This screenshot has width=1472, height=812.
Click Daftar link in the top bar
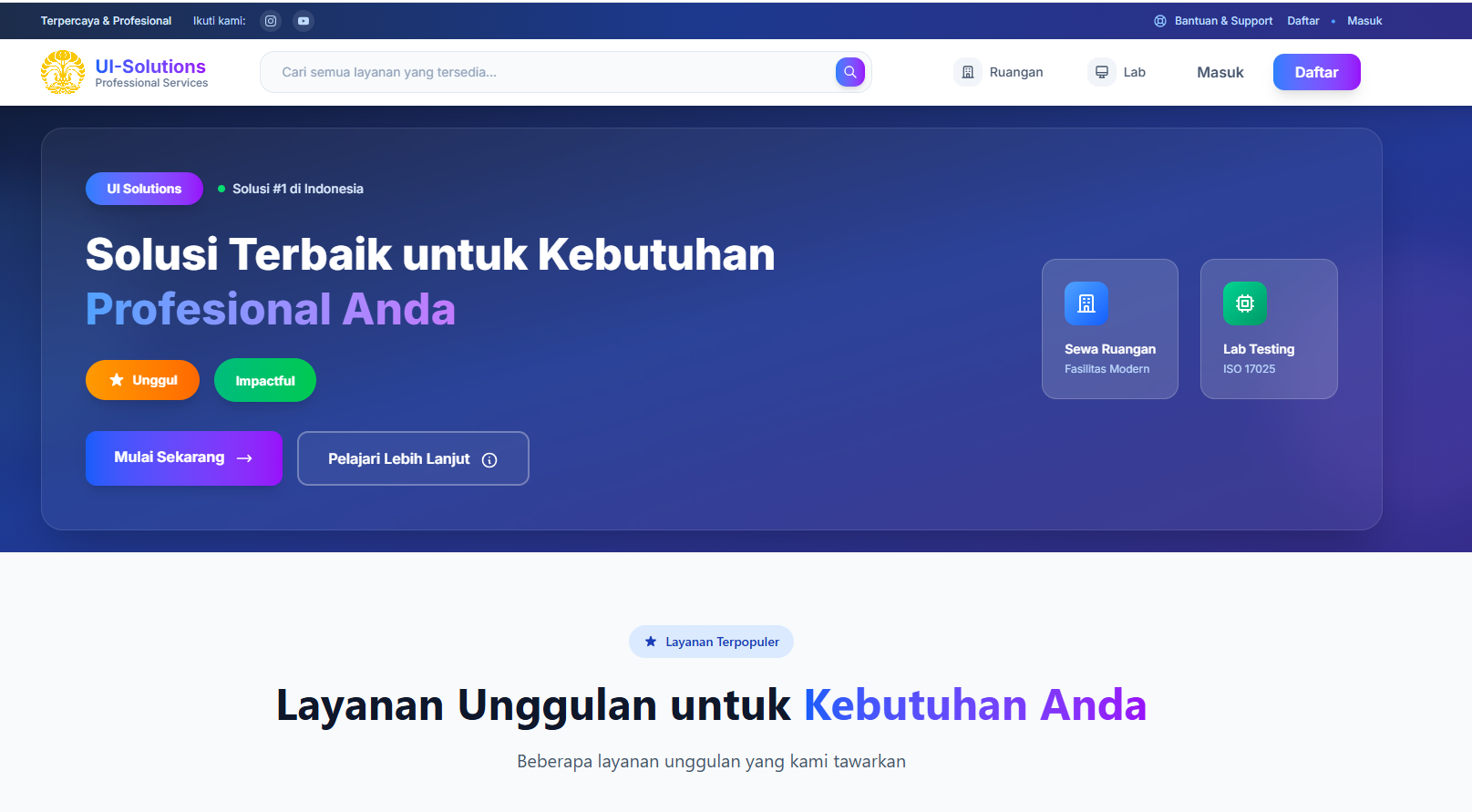click(1303, 21)
